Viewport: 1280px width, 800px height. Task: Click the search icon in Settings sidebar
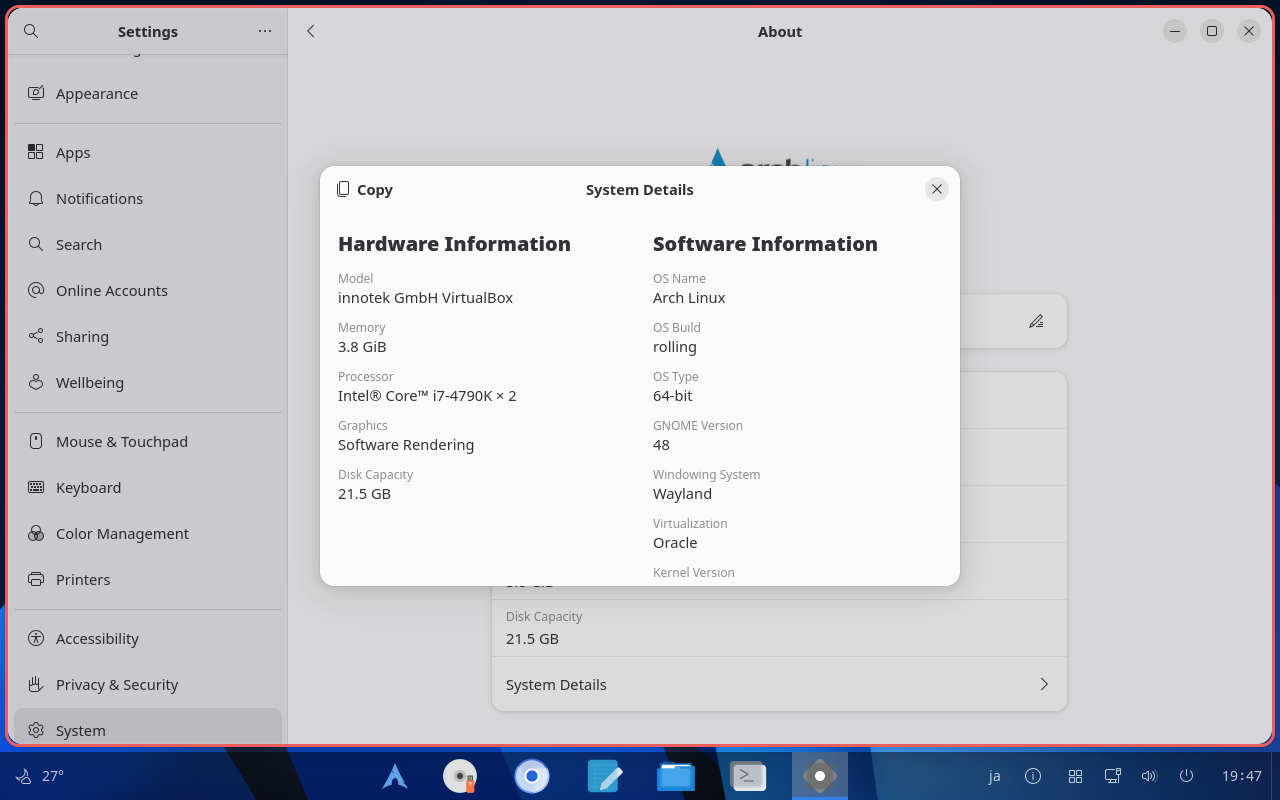tap(31, 31)
